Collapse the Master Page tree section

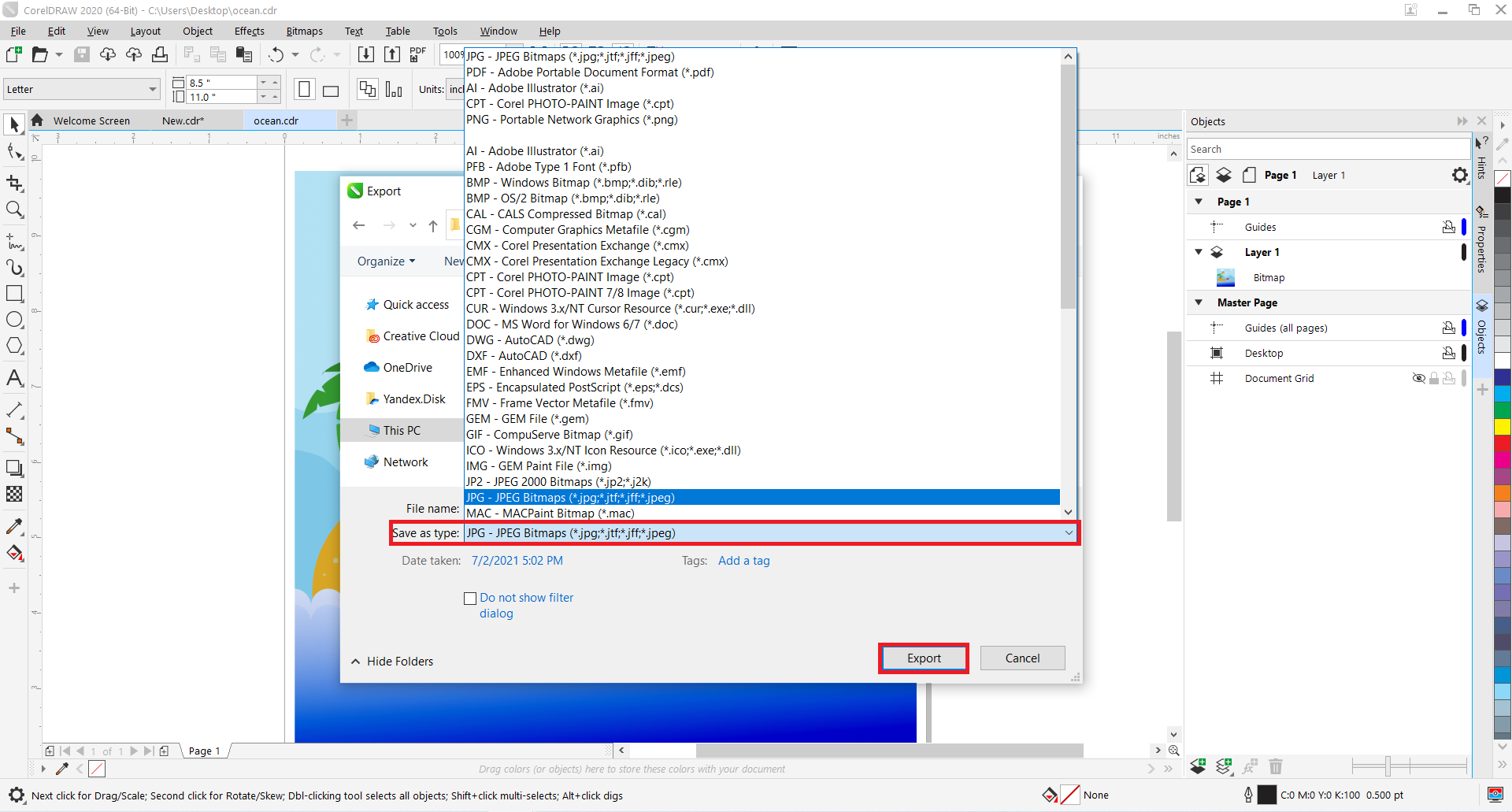pyautogui.click(x=1199, y=303)
